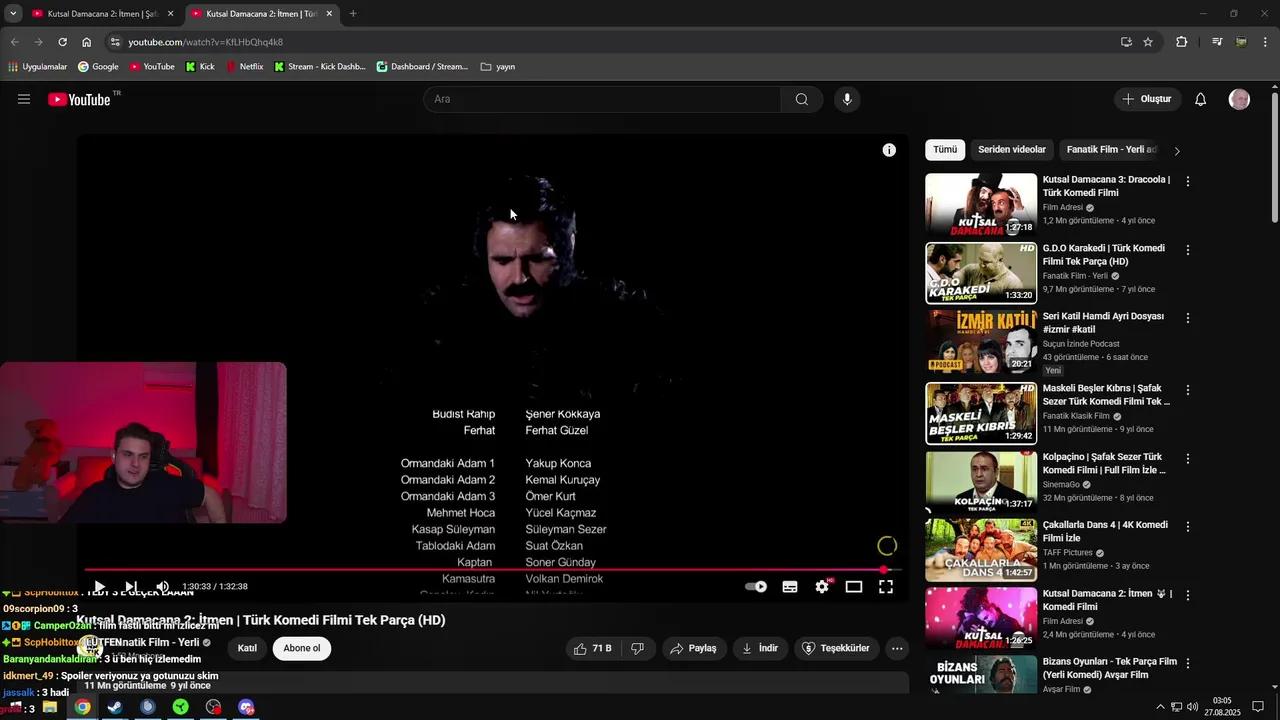Open YouTube notifications bell

point(1201,99)
